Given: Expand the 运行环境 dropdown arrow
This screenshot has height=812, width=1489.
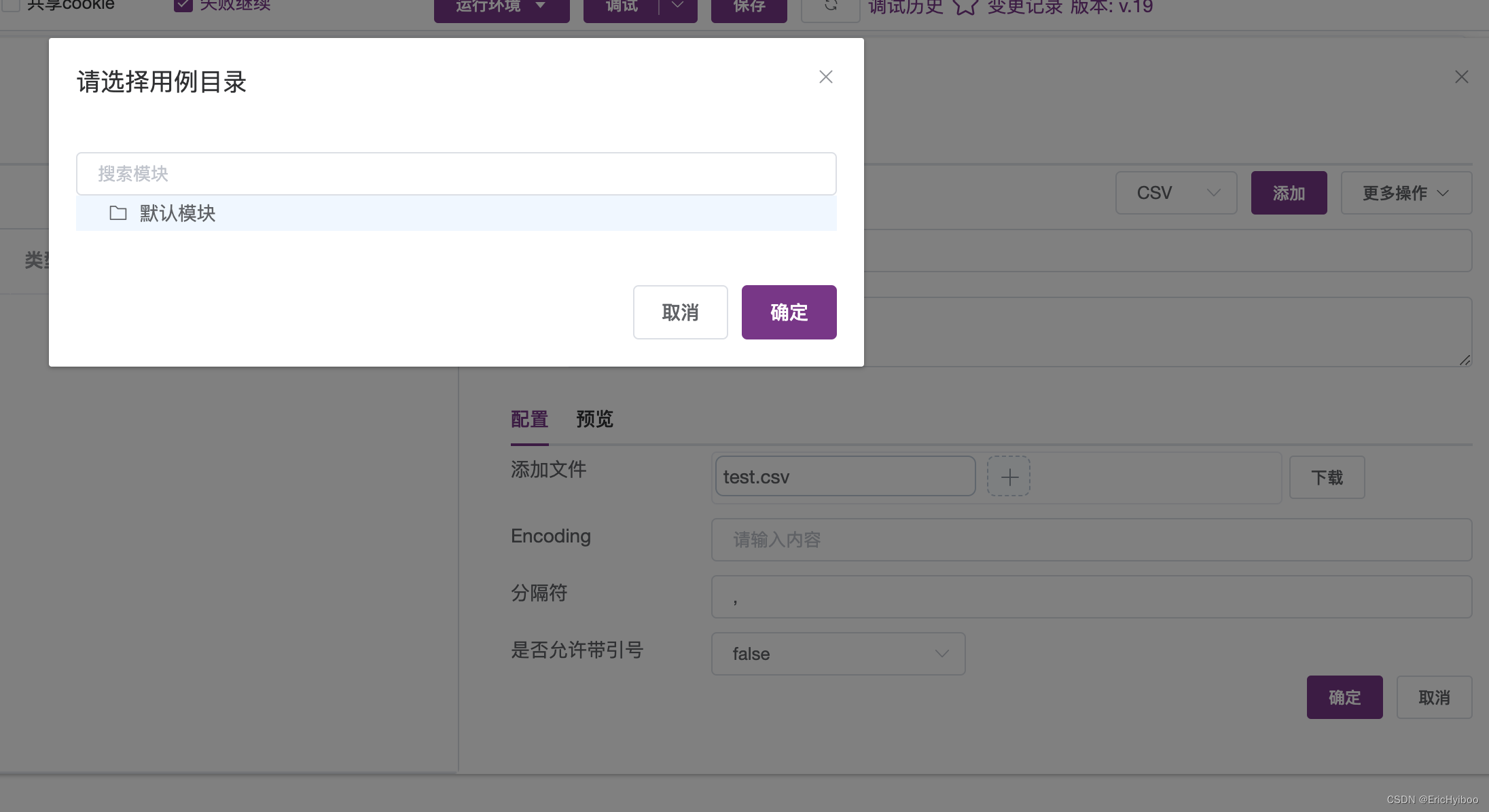Looking at the screenshot, I should tap(541, 6).
